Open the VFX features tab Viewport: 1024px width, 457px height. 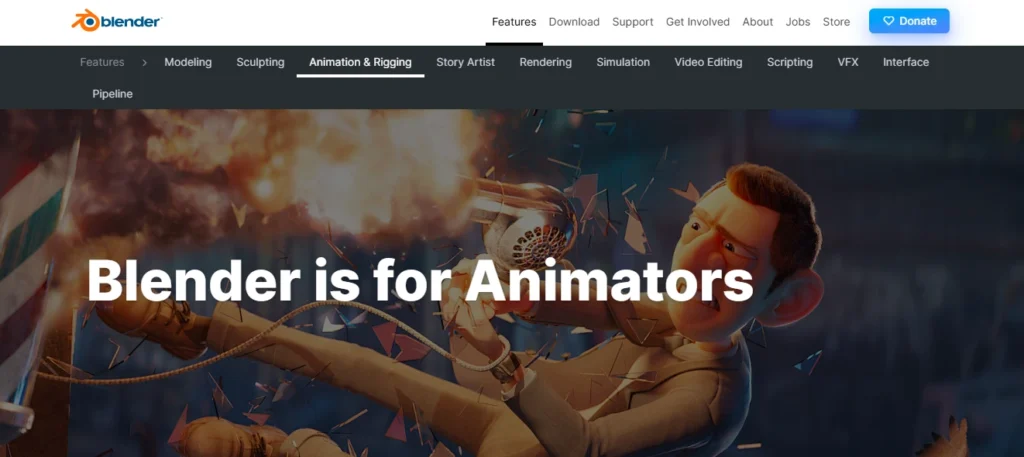(848, 62)
